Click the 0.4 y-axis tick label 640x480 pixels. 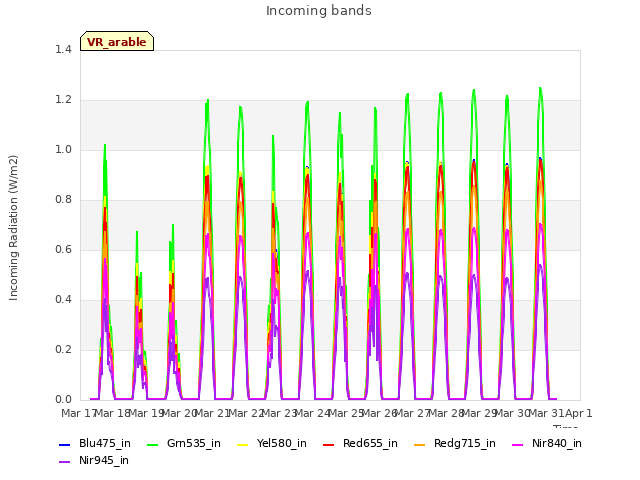tap(63, 300)
